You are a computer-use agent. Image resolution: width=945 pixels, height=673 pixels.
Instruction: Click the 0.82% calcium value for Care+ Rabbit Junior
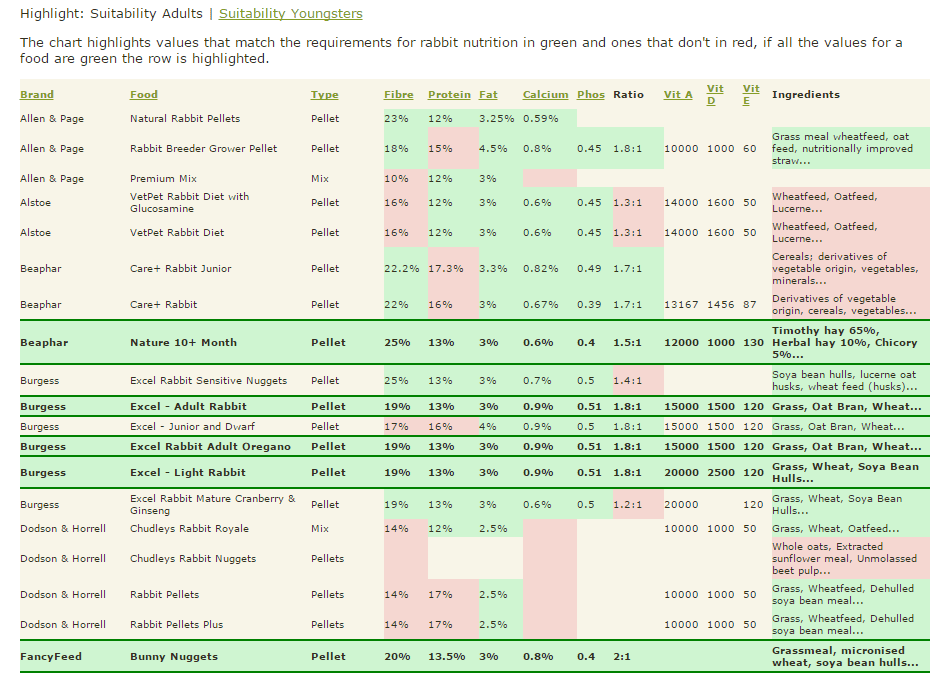pos(540,269)
